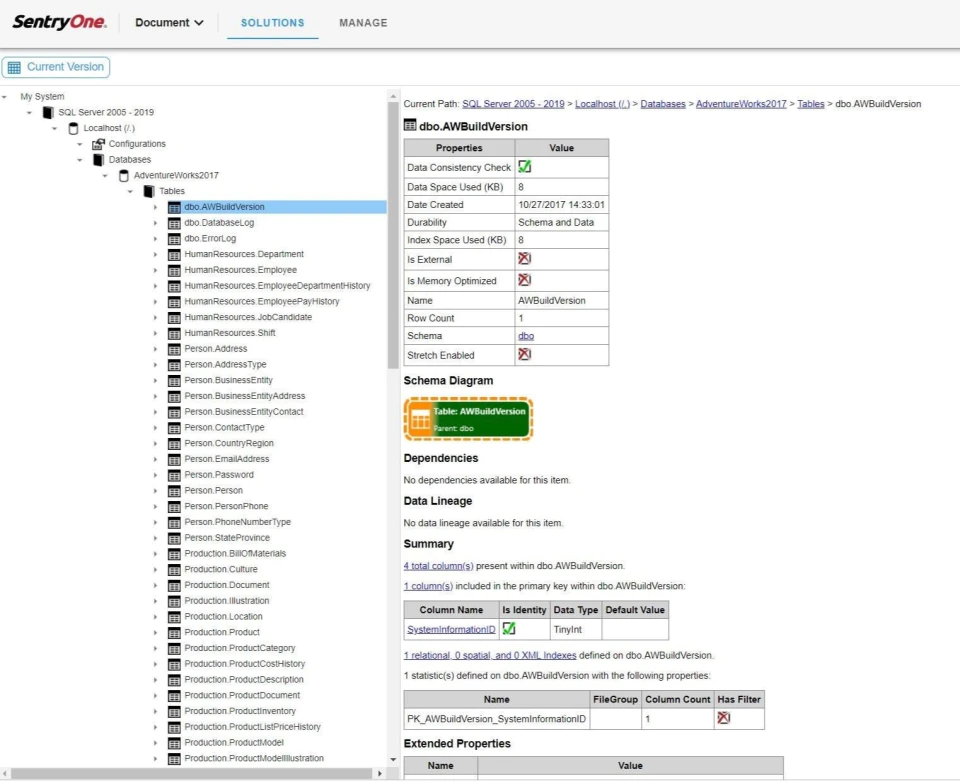The image size is (960, 784).
Task: Click the Person.Address table icon
Action: [x=174, y=349]
